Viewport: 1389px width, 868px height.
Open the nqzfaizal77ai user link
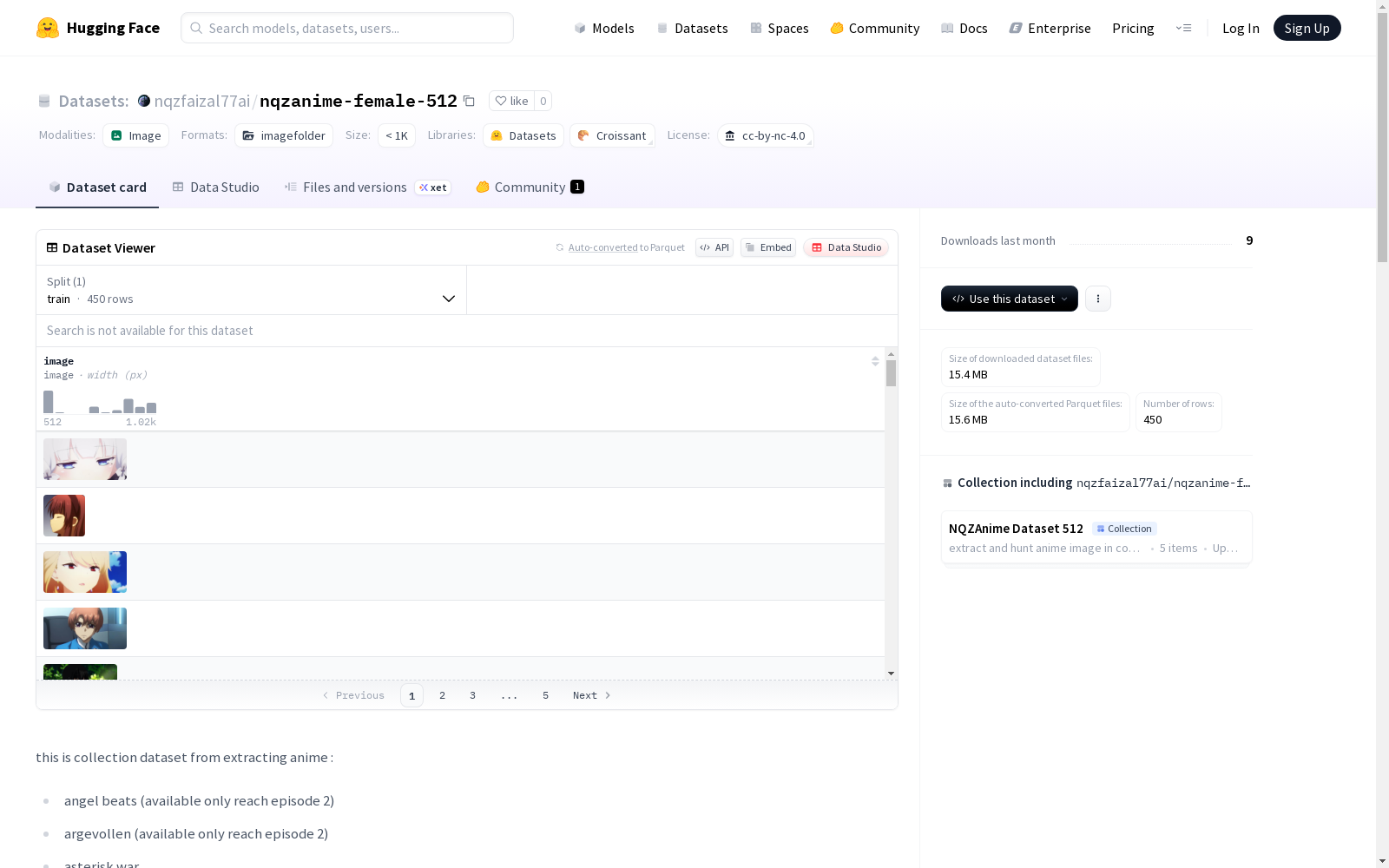pos(202,101)
